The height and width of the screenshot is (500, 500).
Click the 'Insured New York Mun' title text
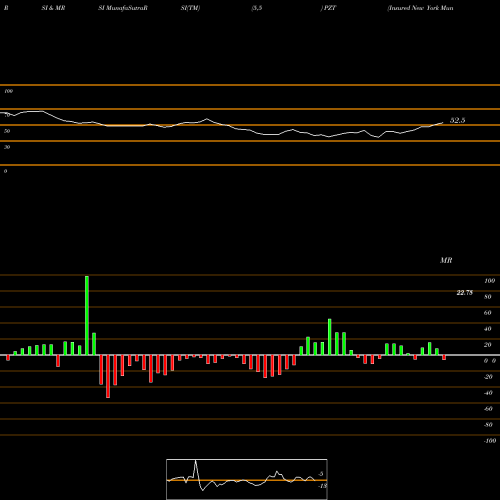point(420,8)
